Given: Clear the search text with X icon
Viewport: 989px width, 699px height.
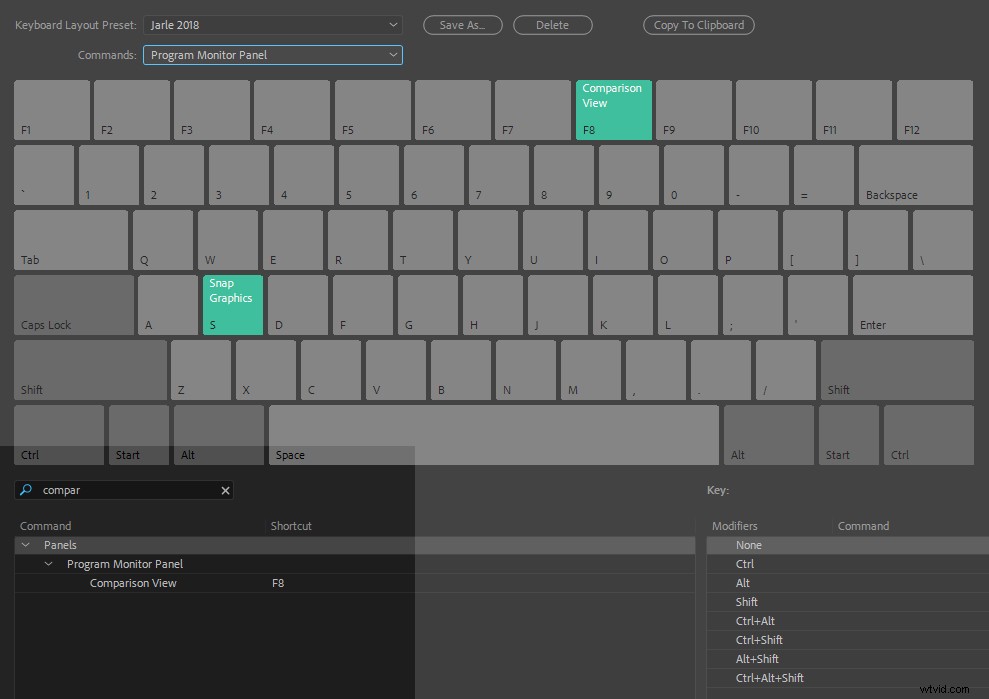Looking at the screenshot, I should [x=225, y=490].
